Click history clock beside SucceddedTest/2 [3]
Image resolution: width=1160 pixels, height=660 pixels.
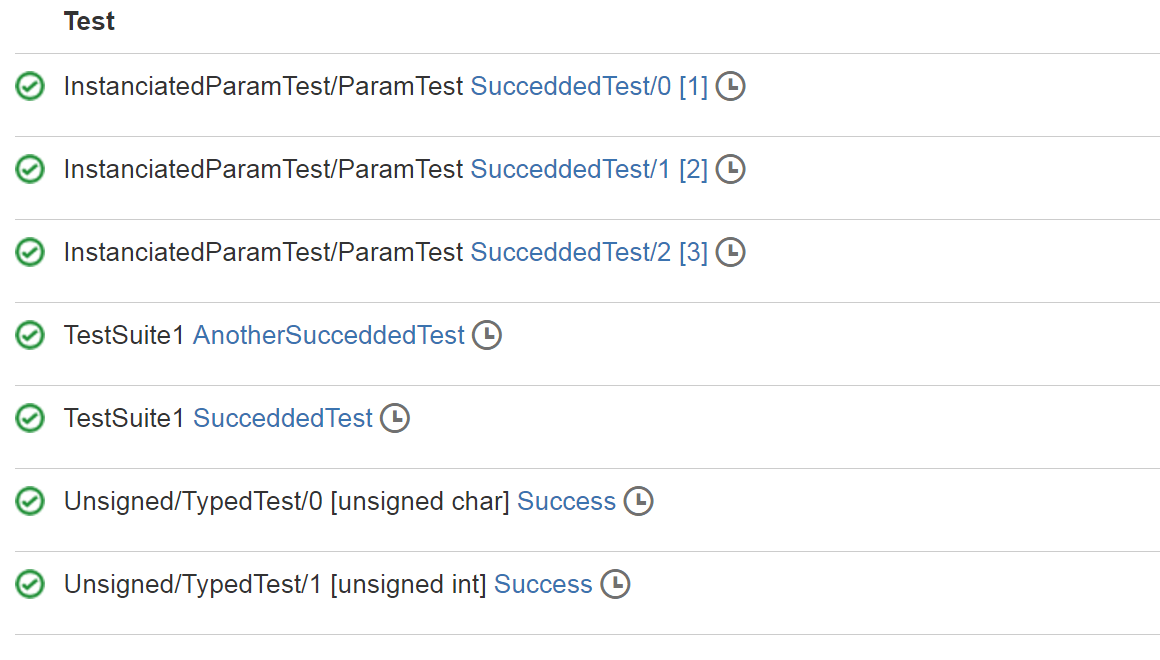(x=730, y=252)
